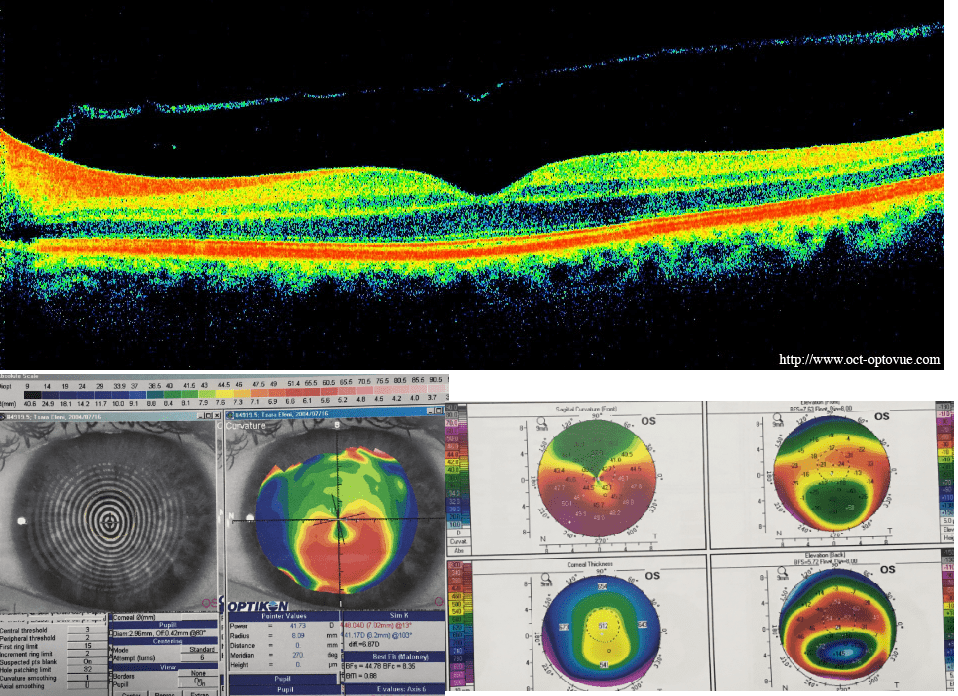This screenshot has width=958, height=696.
Task: Select the yellow 44.5 diopter color swatch
Action: [224, 395]
